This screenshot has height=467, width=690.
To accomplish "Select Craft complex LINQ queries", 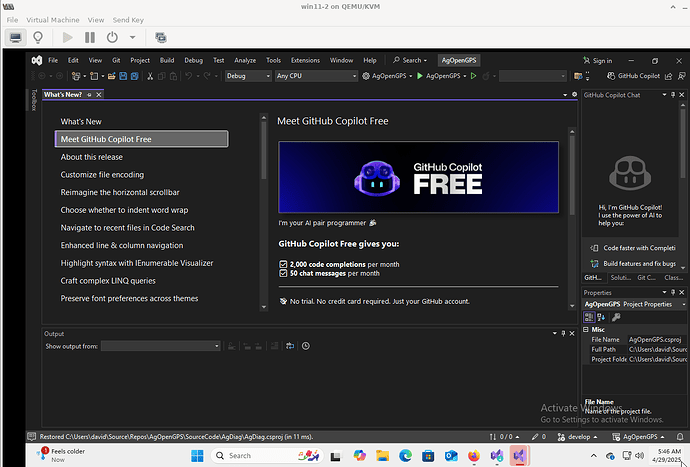I will point(108,281).
